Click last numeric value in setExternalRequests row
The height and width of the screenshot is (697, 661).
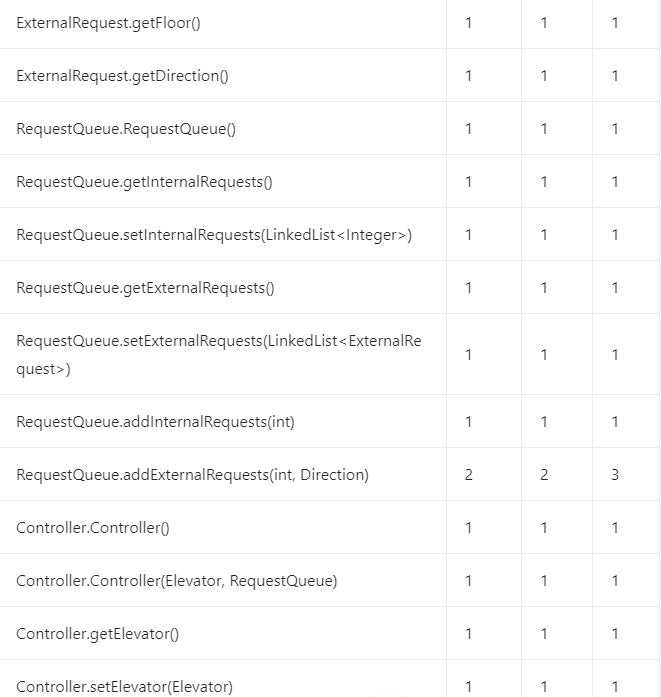click(x=615, y=354)
